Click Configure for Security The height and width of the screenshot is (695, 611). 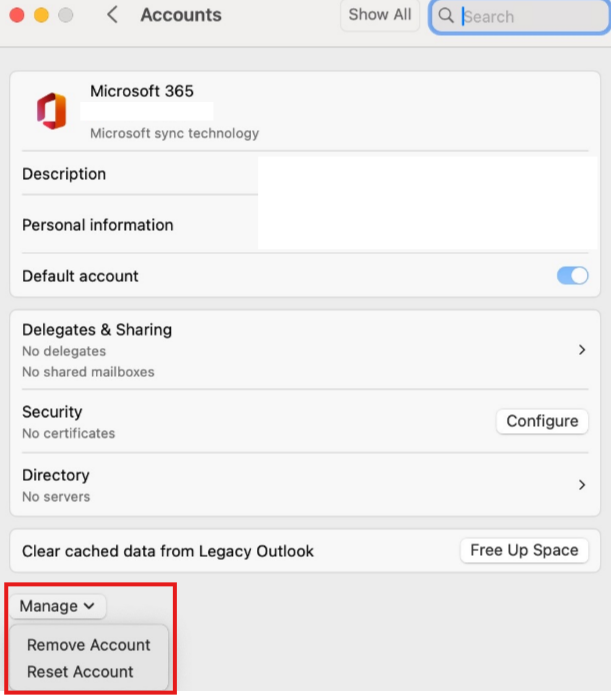(542, 421)
